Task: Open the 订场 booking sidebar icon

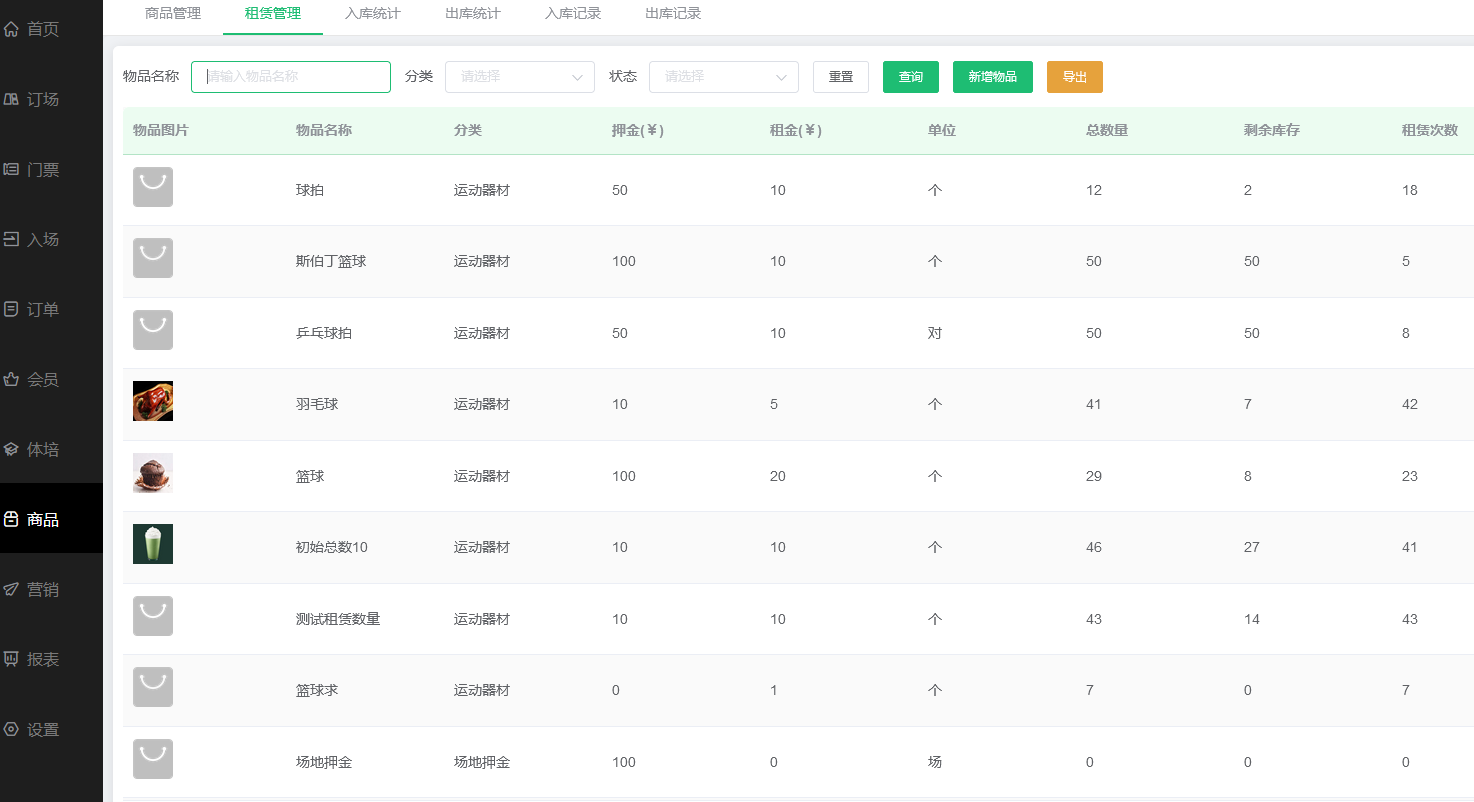Action: pos(12,100)
